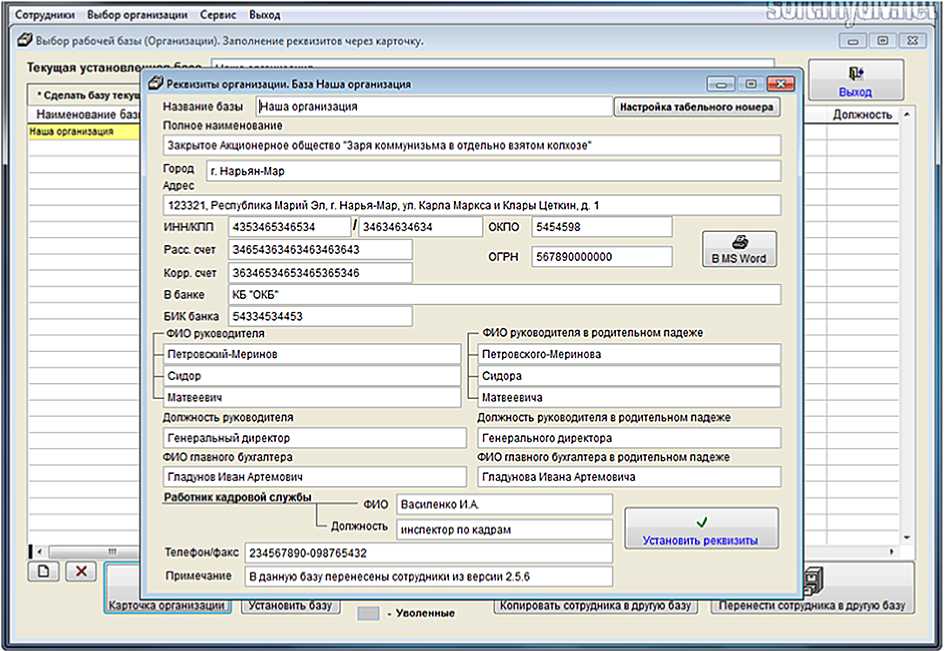Open the Сотрудники menu
Image resolution: width=945 pixels, height=651 pixels.
coord(45,16)
